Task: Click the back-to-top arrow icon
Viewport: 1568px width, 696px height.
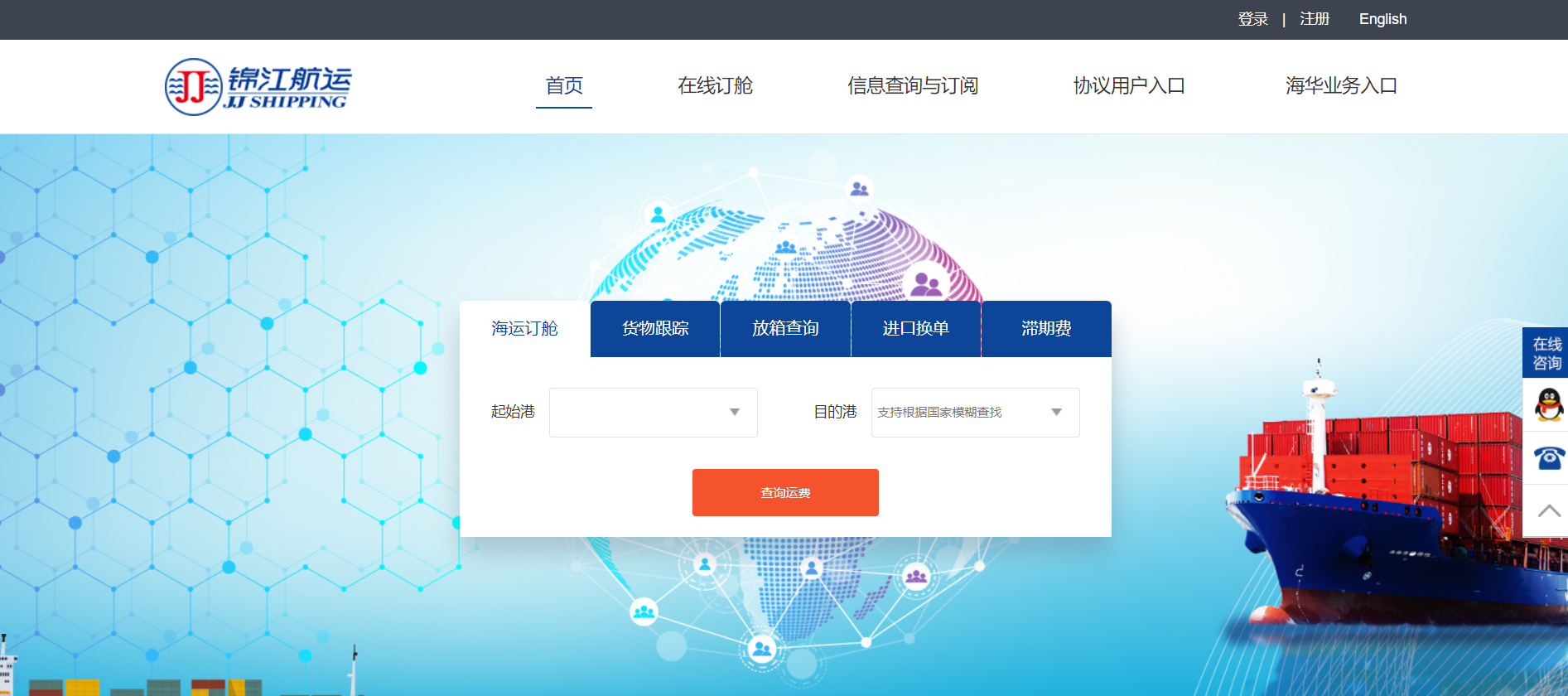Action: (x=1548, y=510)
